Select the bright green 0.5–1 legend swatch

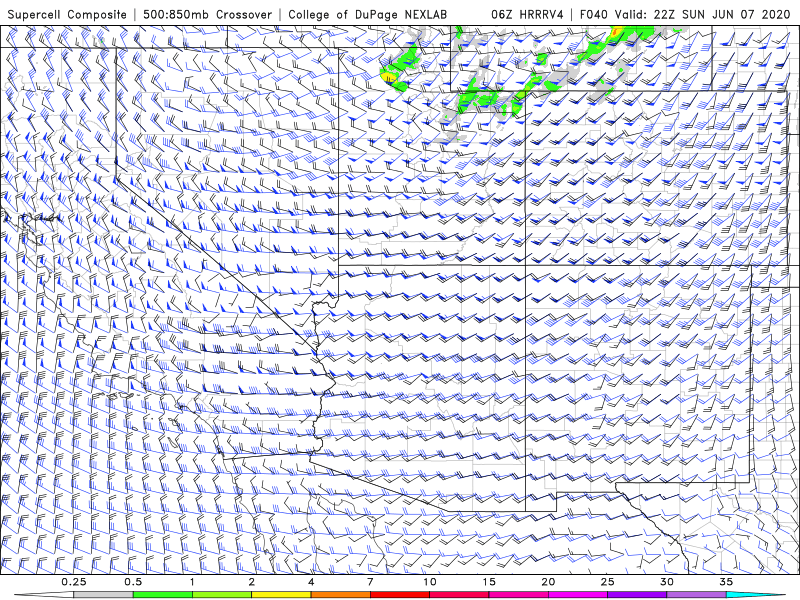pos(162,595)
